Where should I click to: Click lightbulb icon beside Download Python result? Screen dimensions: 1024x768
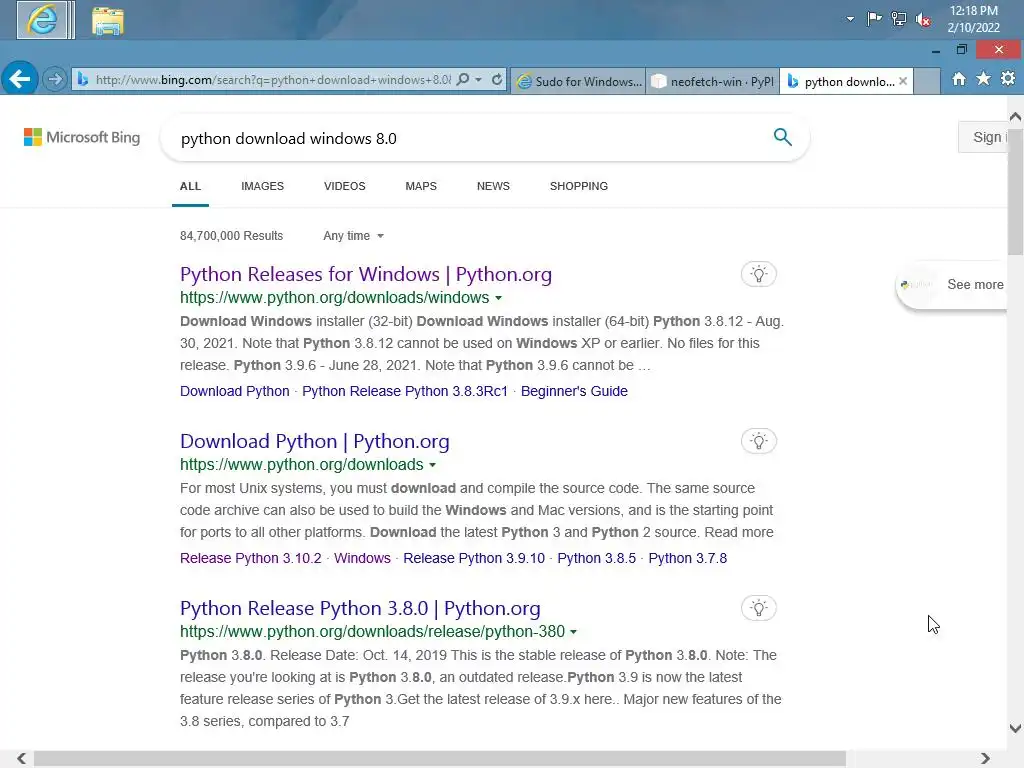(x=758, y=441)
